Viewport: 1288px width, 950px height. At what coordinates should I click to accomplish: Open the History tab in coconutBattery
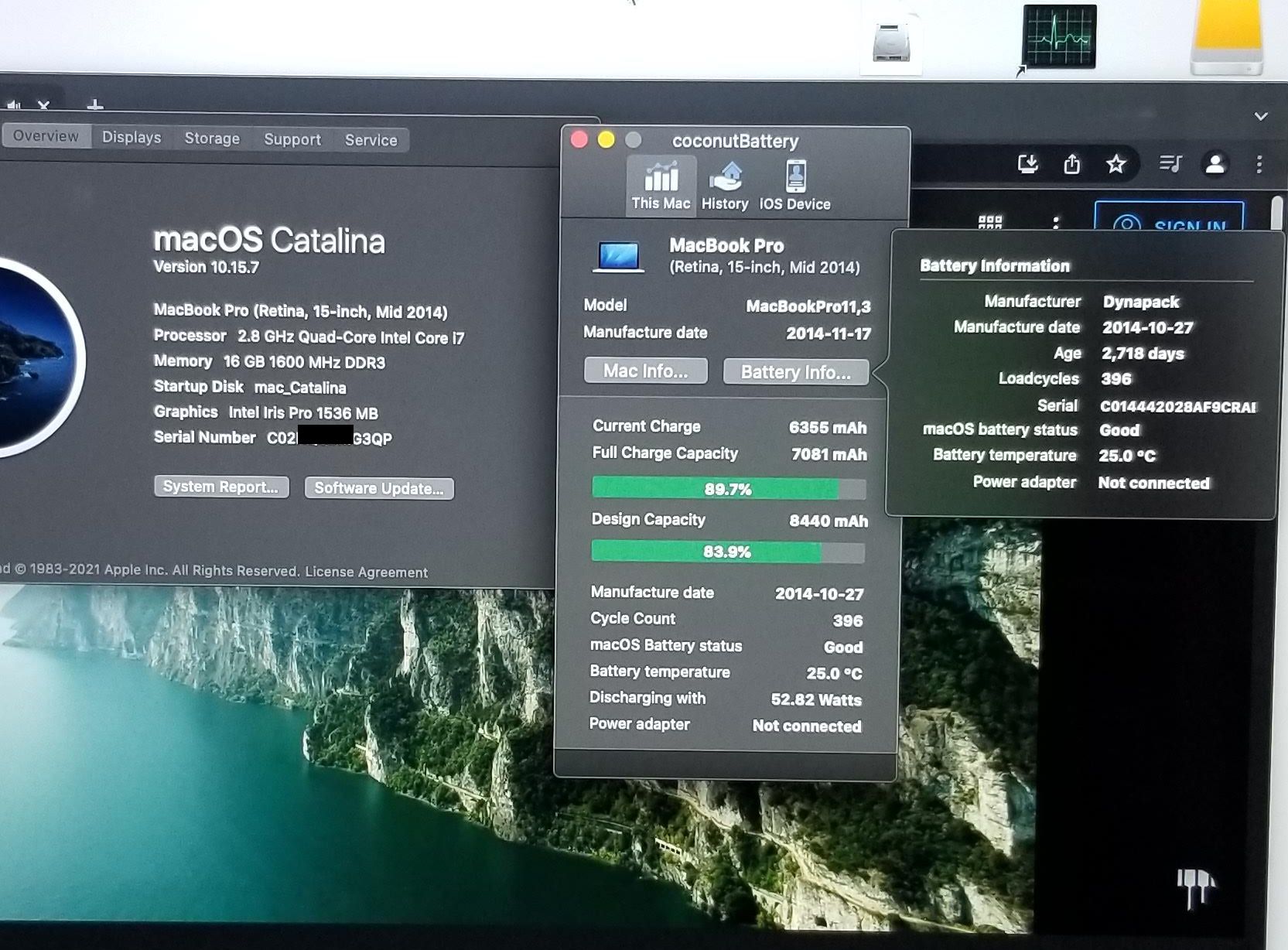point(725,186)
